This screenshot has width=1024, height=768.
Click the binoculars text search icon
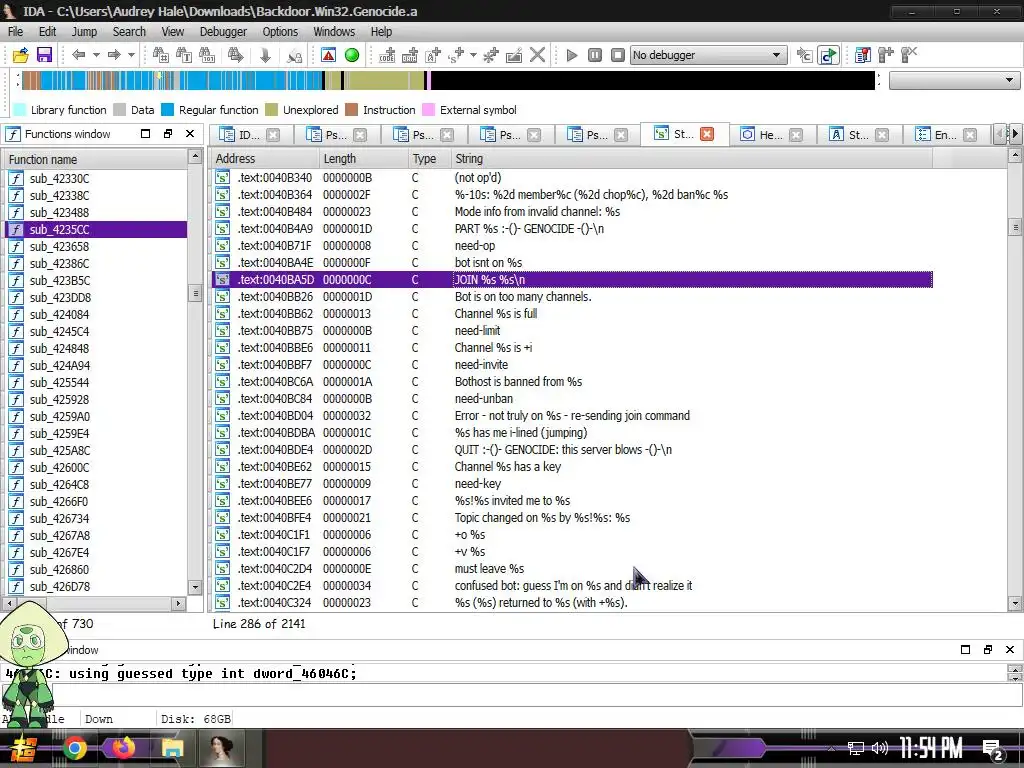(184, 56)
